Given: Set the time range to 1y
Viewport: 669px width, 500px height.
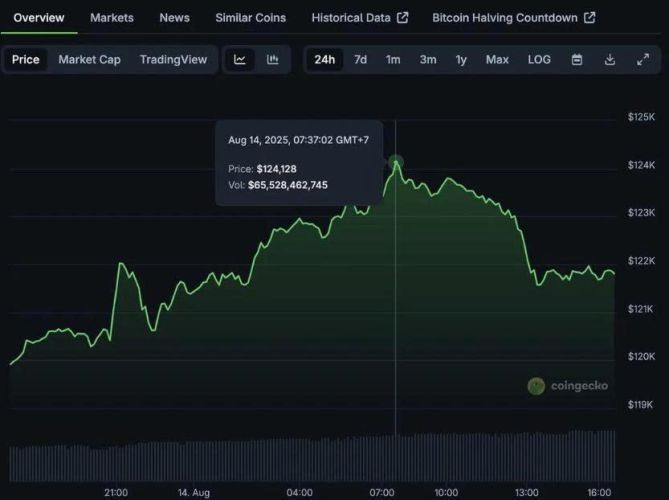Looking at the screenshot, I should click(461, 60).
